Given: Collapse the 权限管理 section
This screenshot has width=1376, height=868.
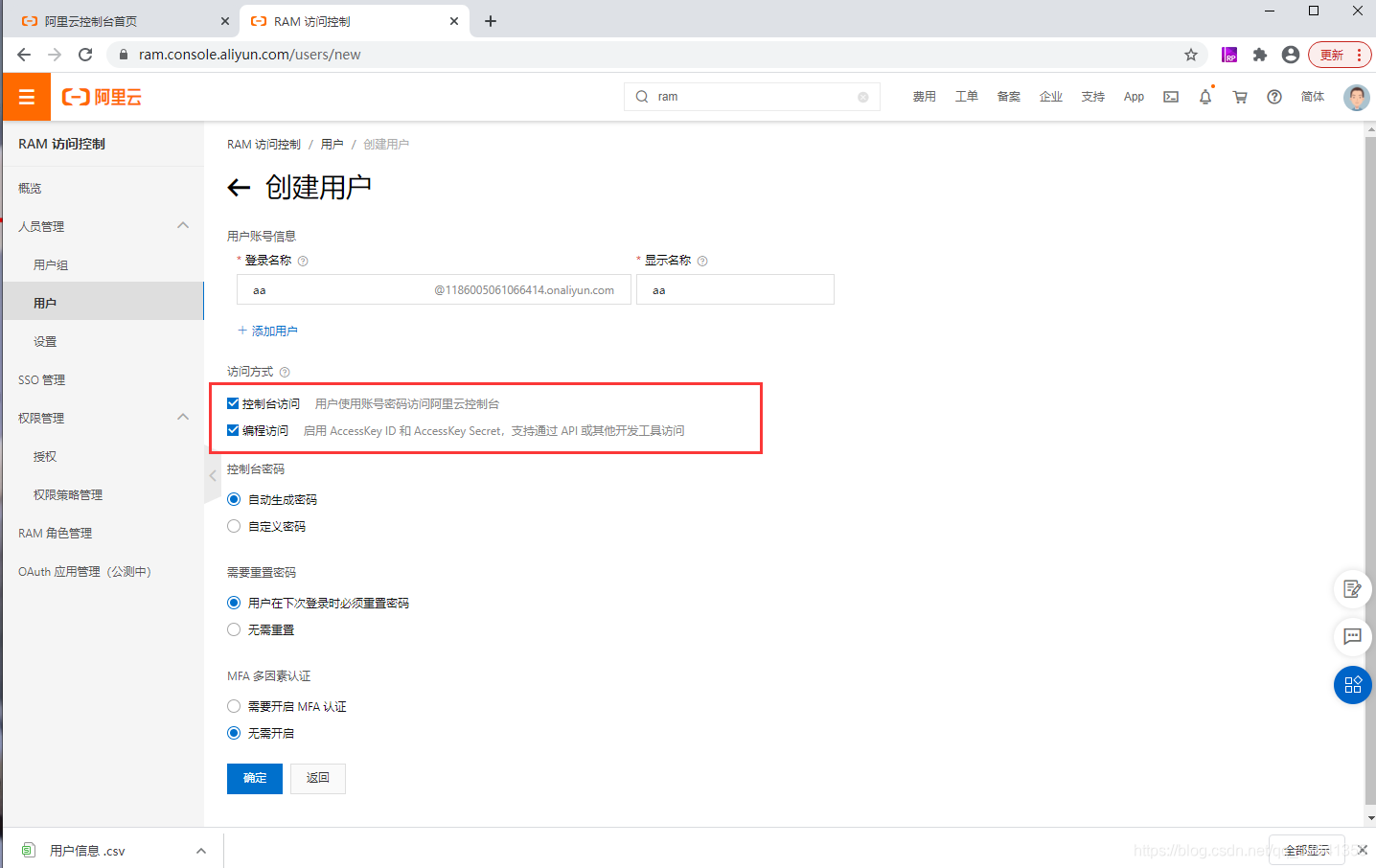Looking at the screenshot, I should (183, 417).
